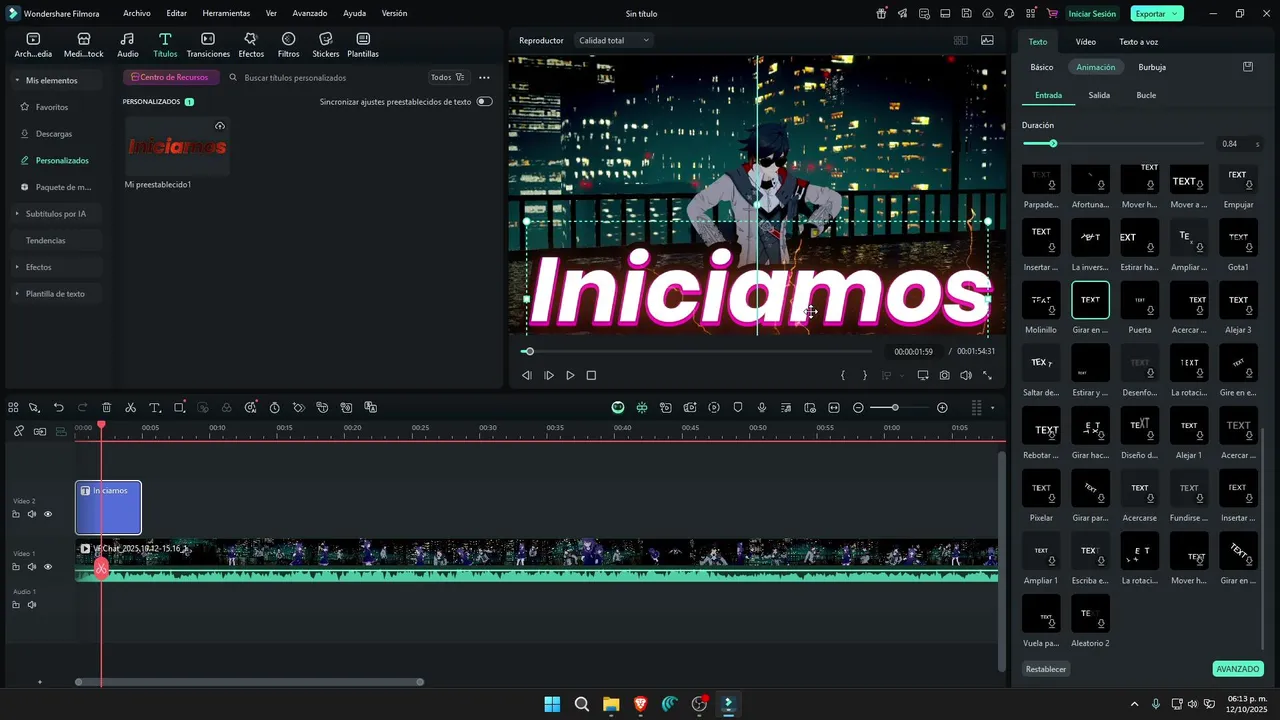Click the AVANZADO button
The width and height of the screenshot is (1280, 720).
[x=1237, y=669]
